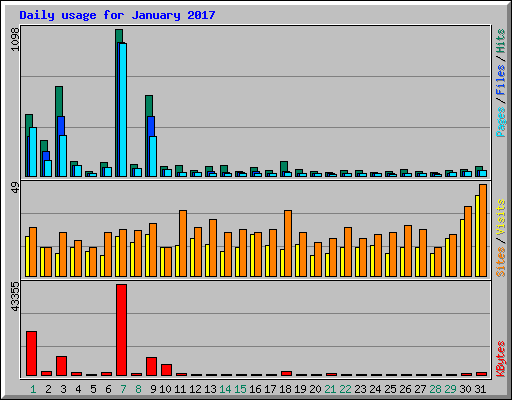Screen dimensions: 512x400
Task: Click day 15 on the x-axis
Action: pyautogui.click(x=240, y=389)
